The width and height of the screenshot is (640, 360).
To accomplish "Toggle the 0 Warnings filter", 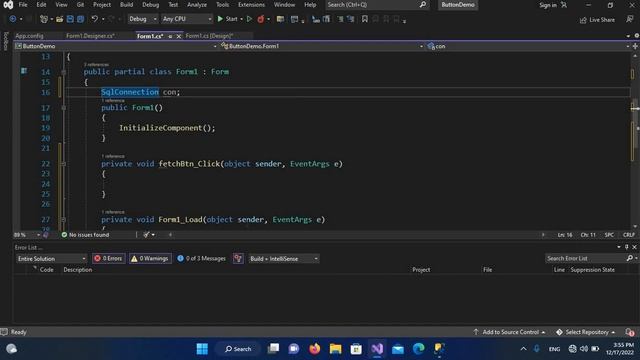I will (150, 258).
